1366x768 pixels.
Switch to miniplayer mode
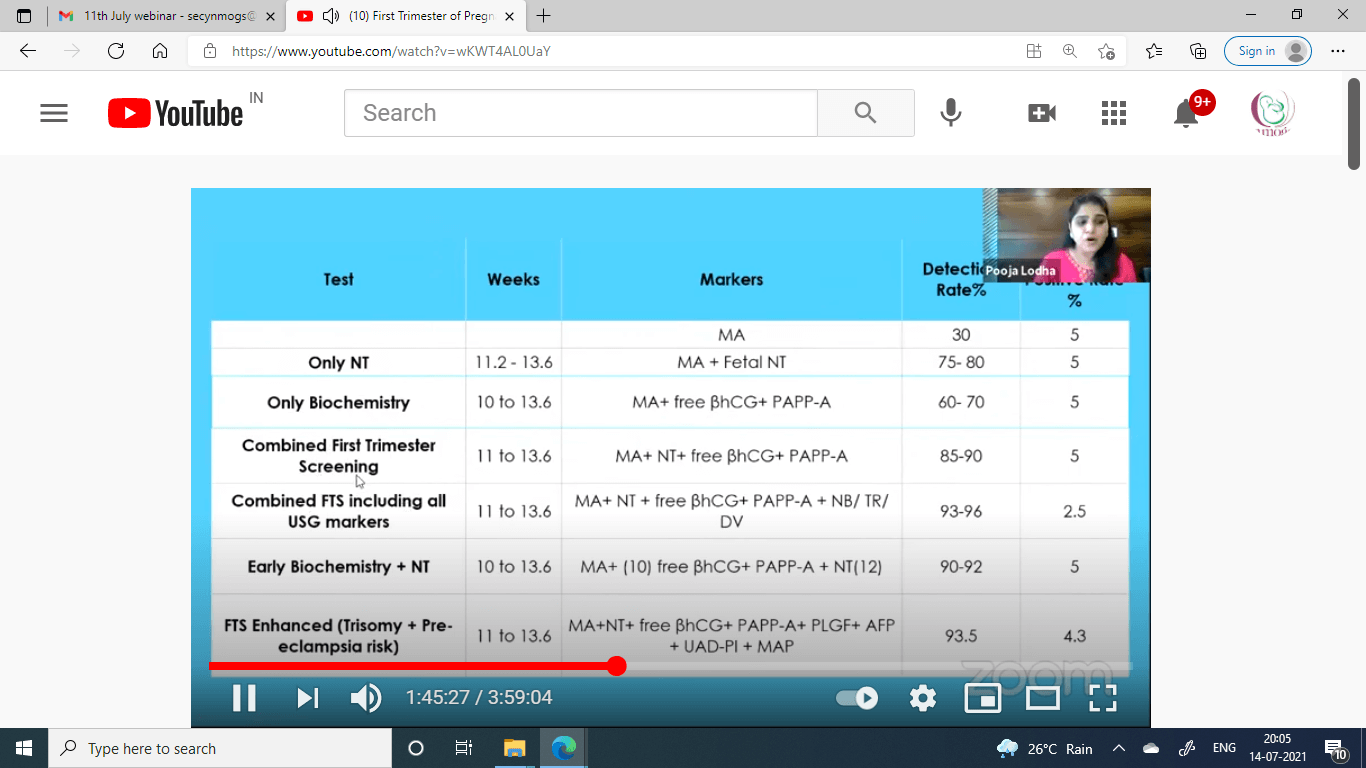point(982,697)
